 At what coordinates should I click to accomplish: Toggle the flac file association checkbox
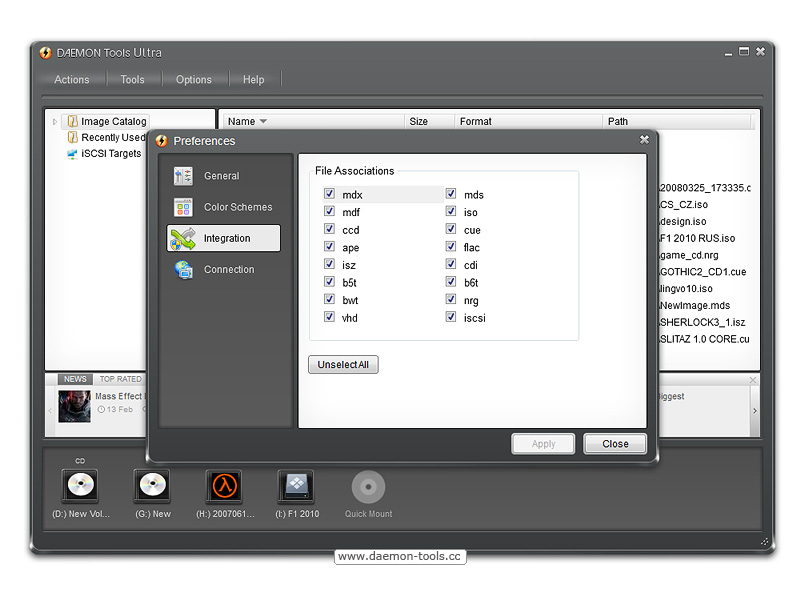coord(451,246)
